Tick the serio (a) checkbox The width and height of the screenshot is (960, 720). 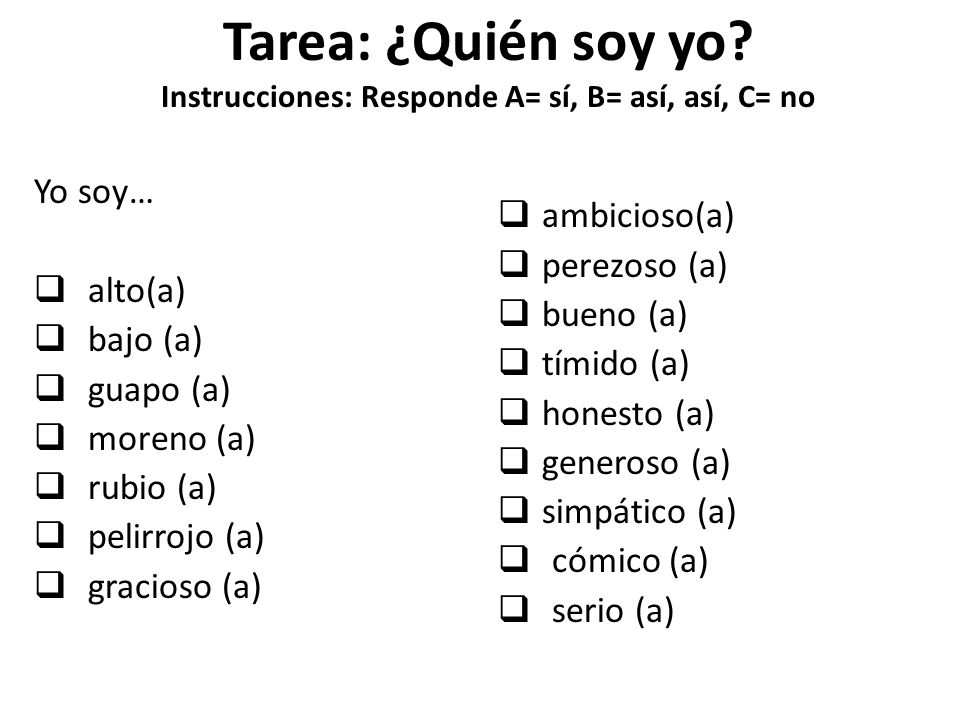point(514,609)
